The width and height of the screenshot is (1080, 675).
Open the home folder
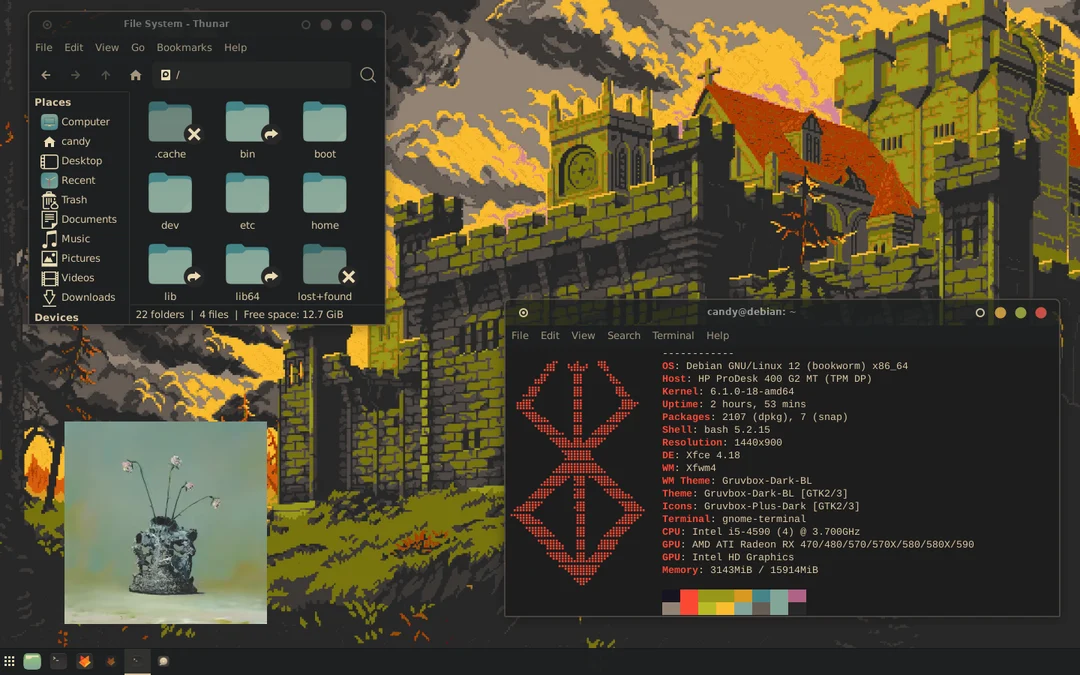(x=323, y=196)
